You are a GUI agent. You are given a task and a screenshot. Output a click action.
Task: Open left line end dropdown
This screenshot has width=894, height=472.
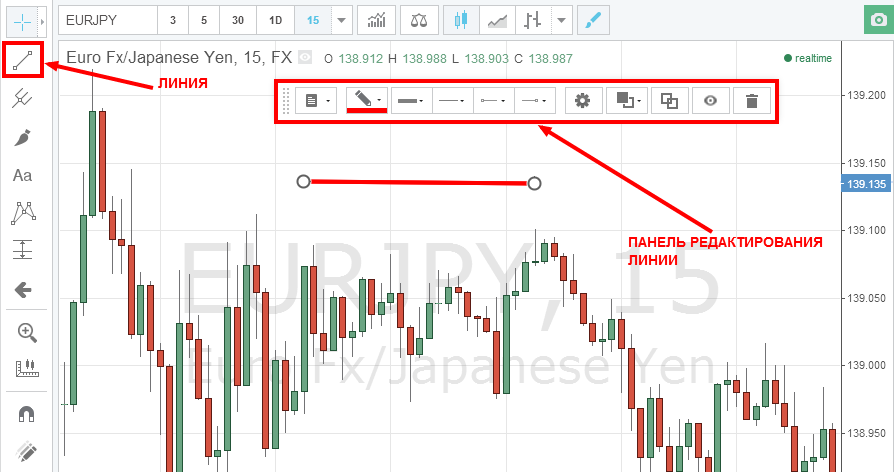494,101
